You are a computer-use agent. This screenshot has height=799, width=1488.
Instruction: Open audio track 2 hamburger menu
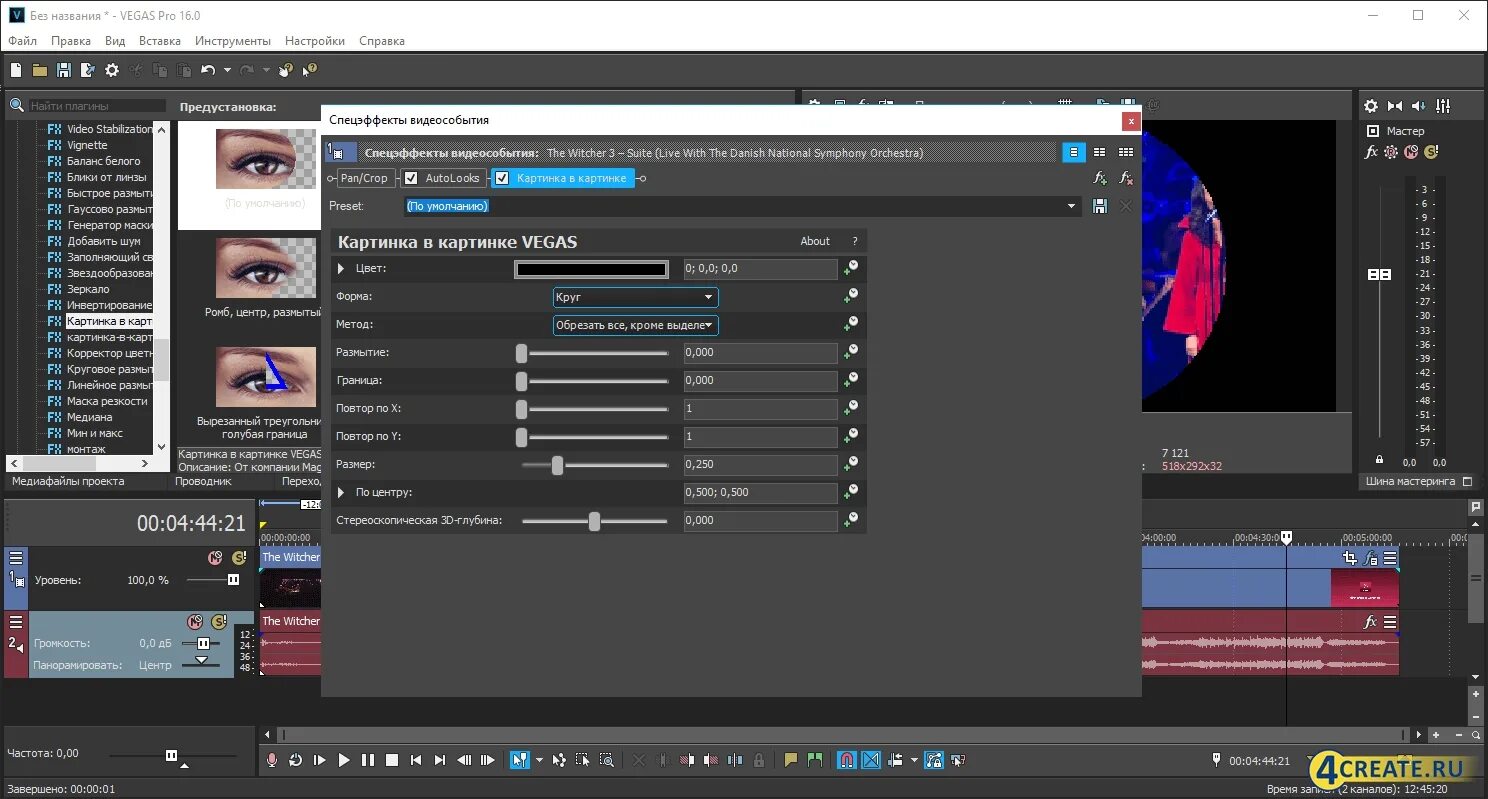click(15, 622)
